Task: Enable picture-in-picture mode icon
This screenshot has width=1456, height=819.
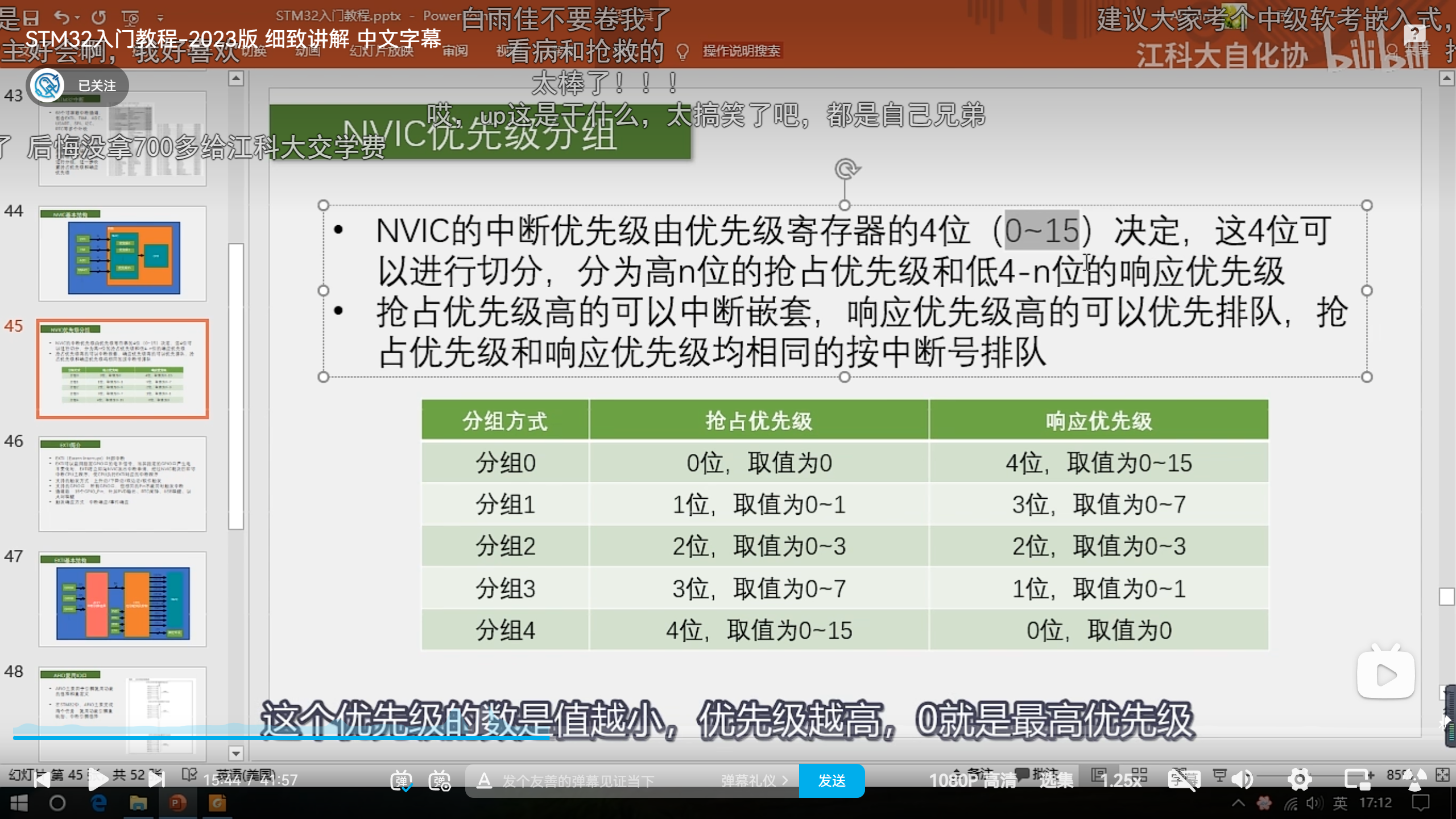Action: click(x=1358, y=780)
